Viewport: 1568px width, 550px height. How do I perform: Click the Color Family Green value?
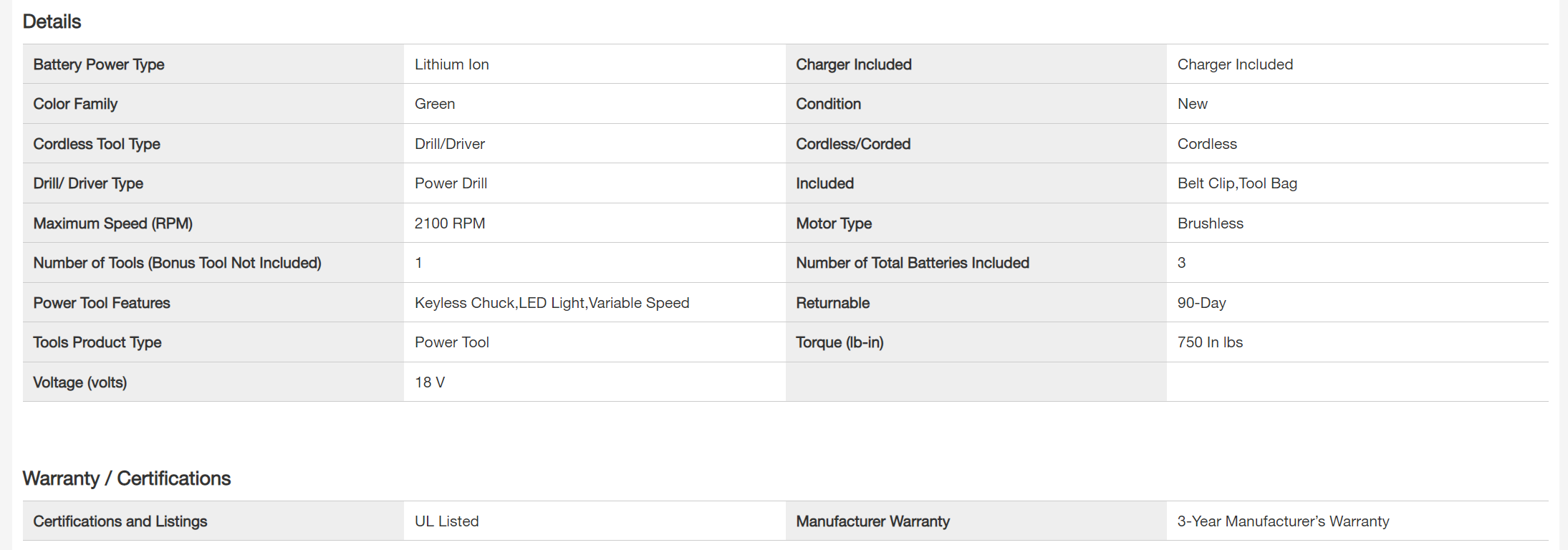pyautogui.click(x=434, y=104)
